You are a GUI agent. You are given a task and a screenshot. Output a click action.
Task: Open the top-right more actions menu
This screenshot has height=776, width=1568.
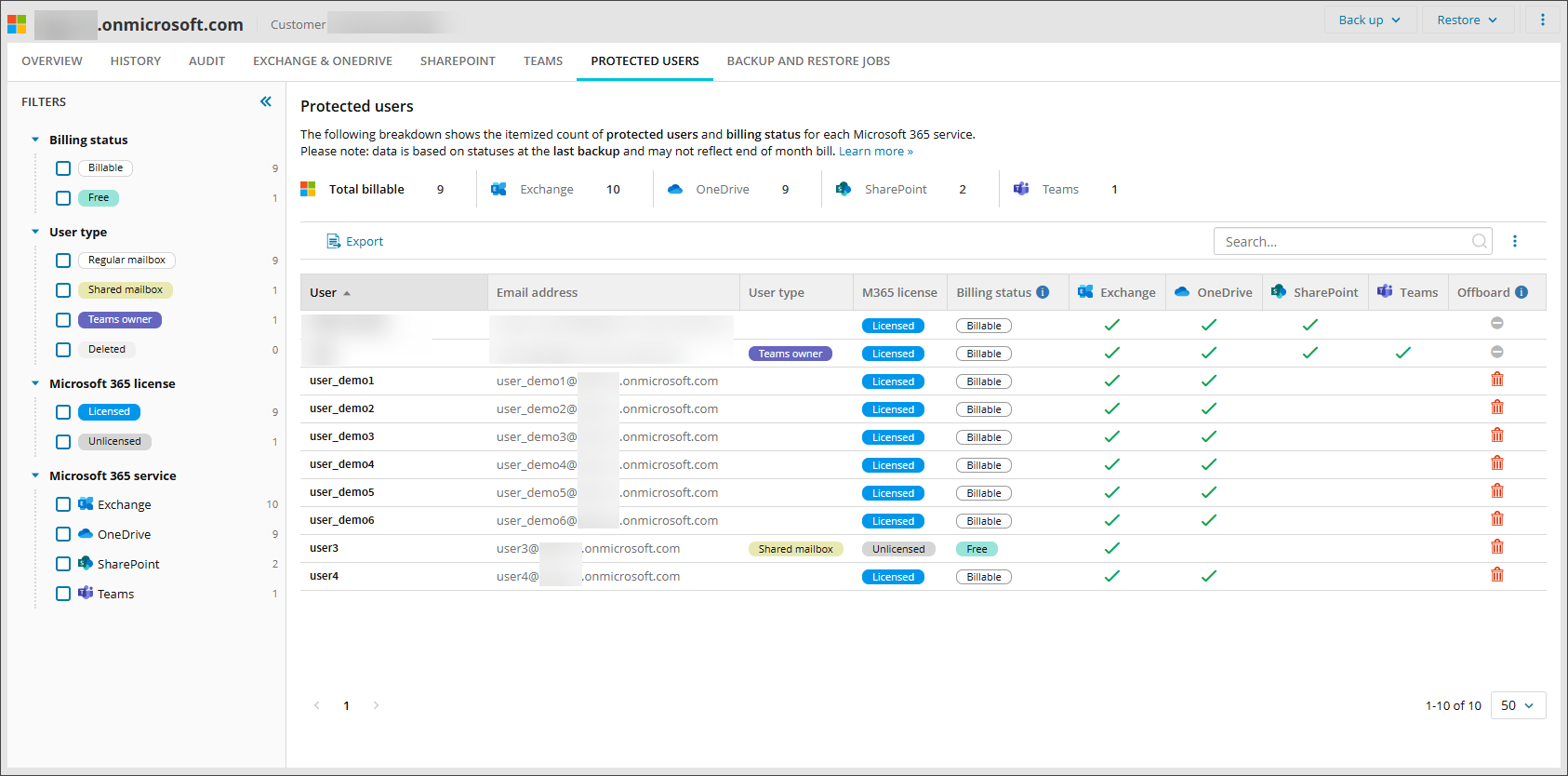coord(1543,20)
